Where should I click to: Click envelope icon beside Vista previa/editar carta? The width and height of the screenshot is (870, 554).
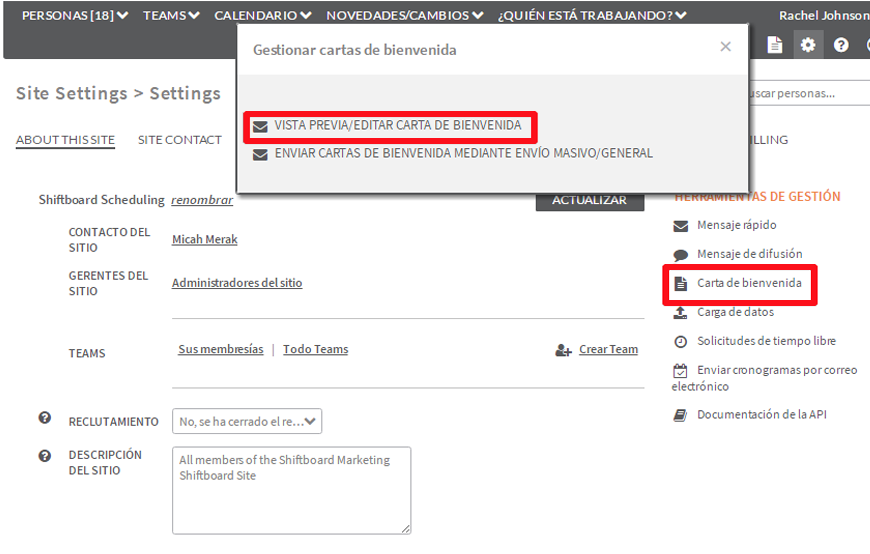260,127
